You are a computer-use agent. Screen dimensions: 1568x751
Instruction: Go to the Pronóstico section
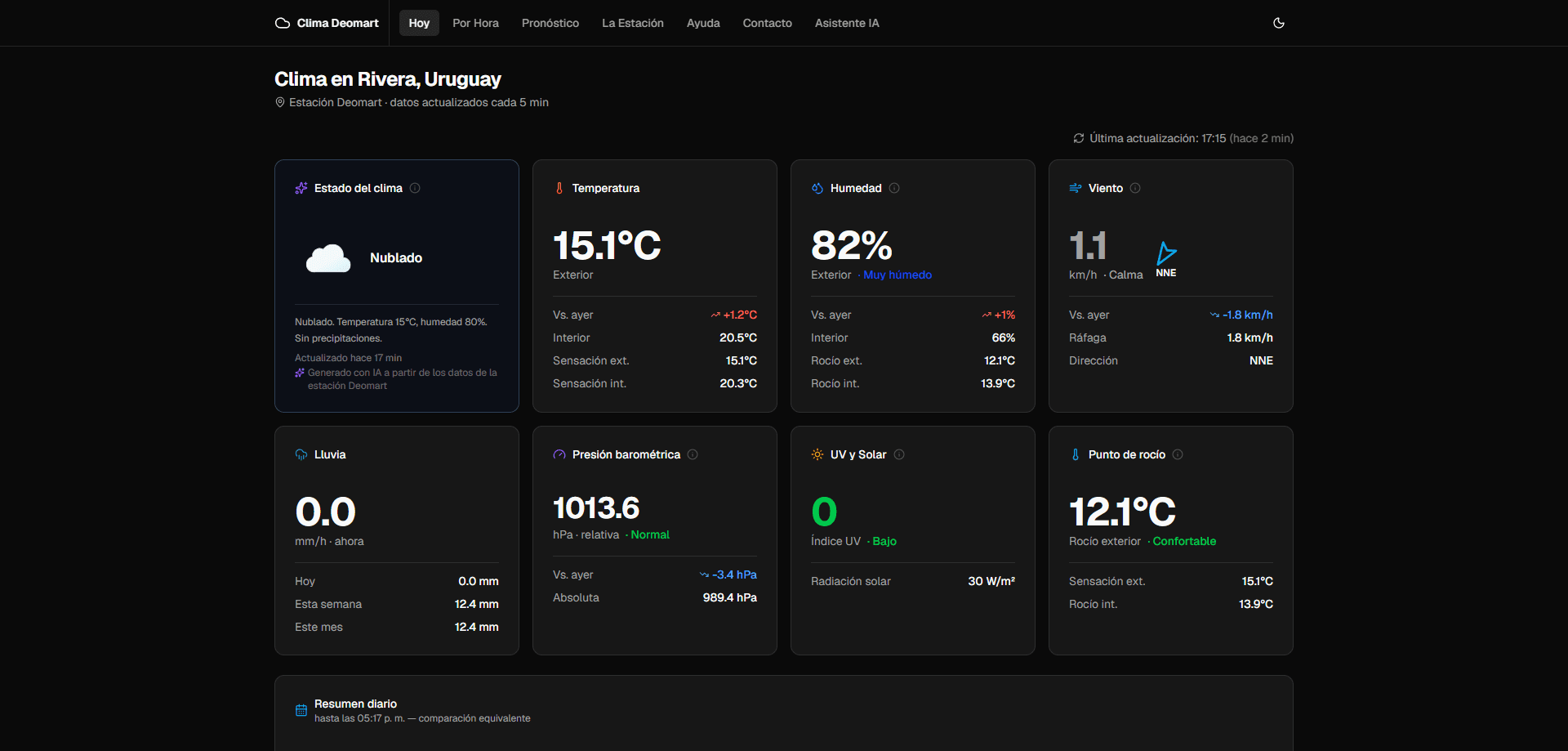pos(550,23)
